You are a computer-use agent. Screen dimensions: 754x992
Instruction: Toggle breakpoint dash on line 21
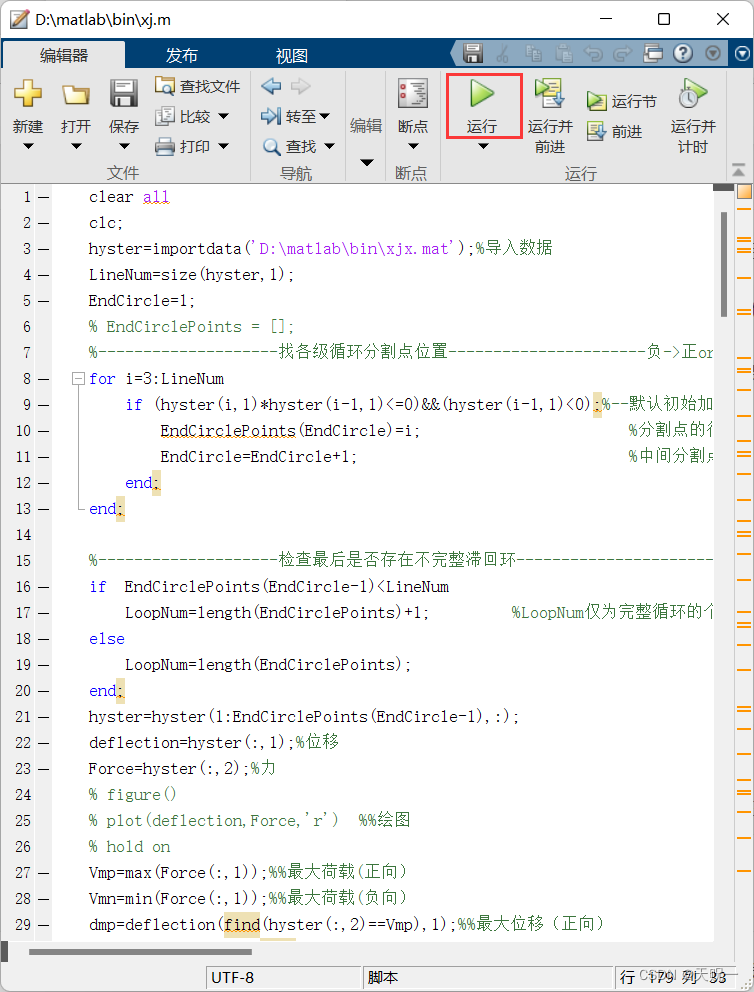43,717
